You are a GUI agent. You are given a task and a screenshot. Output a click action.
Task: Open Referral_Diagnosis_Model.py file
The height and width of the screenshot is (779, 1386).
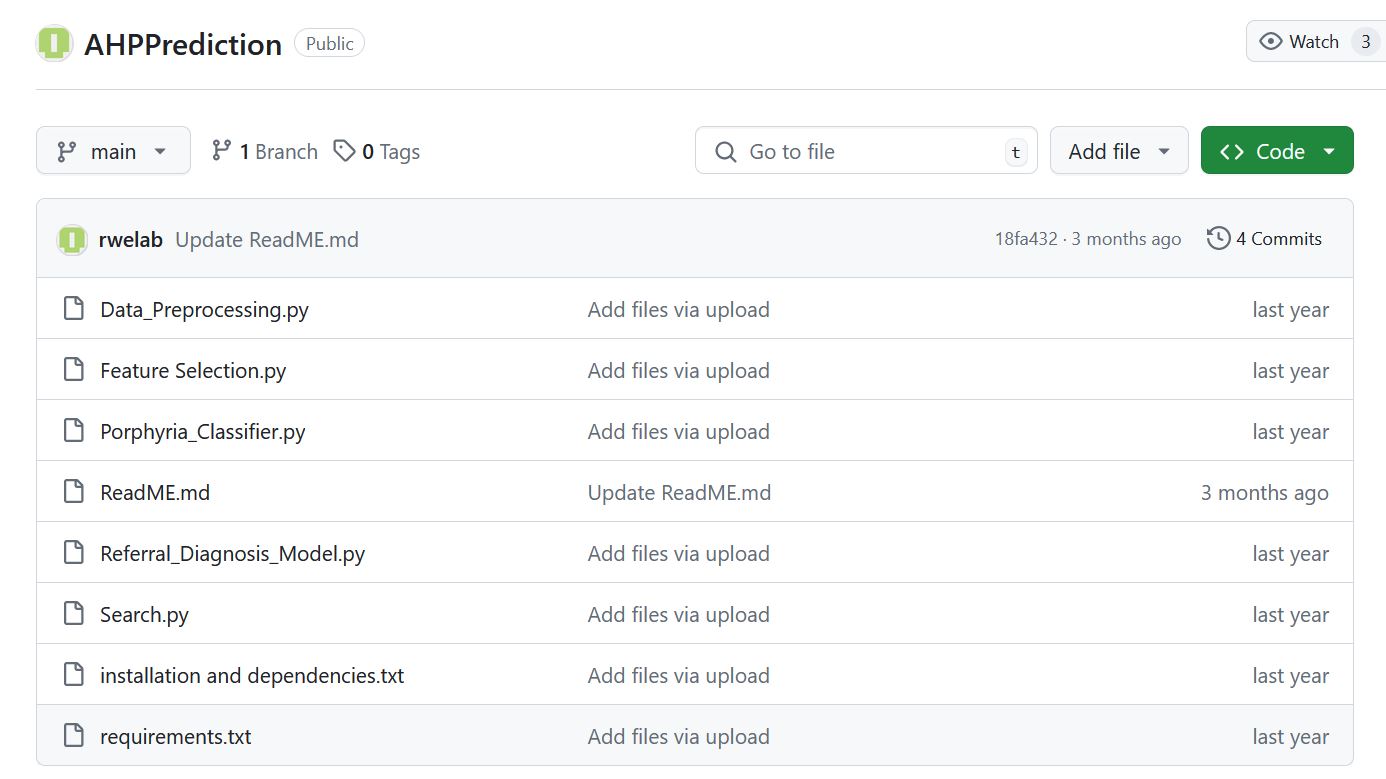(x=232, y=554)
